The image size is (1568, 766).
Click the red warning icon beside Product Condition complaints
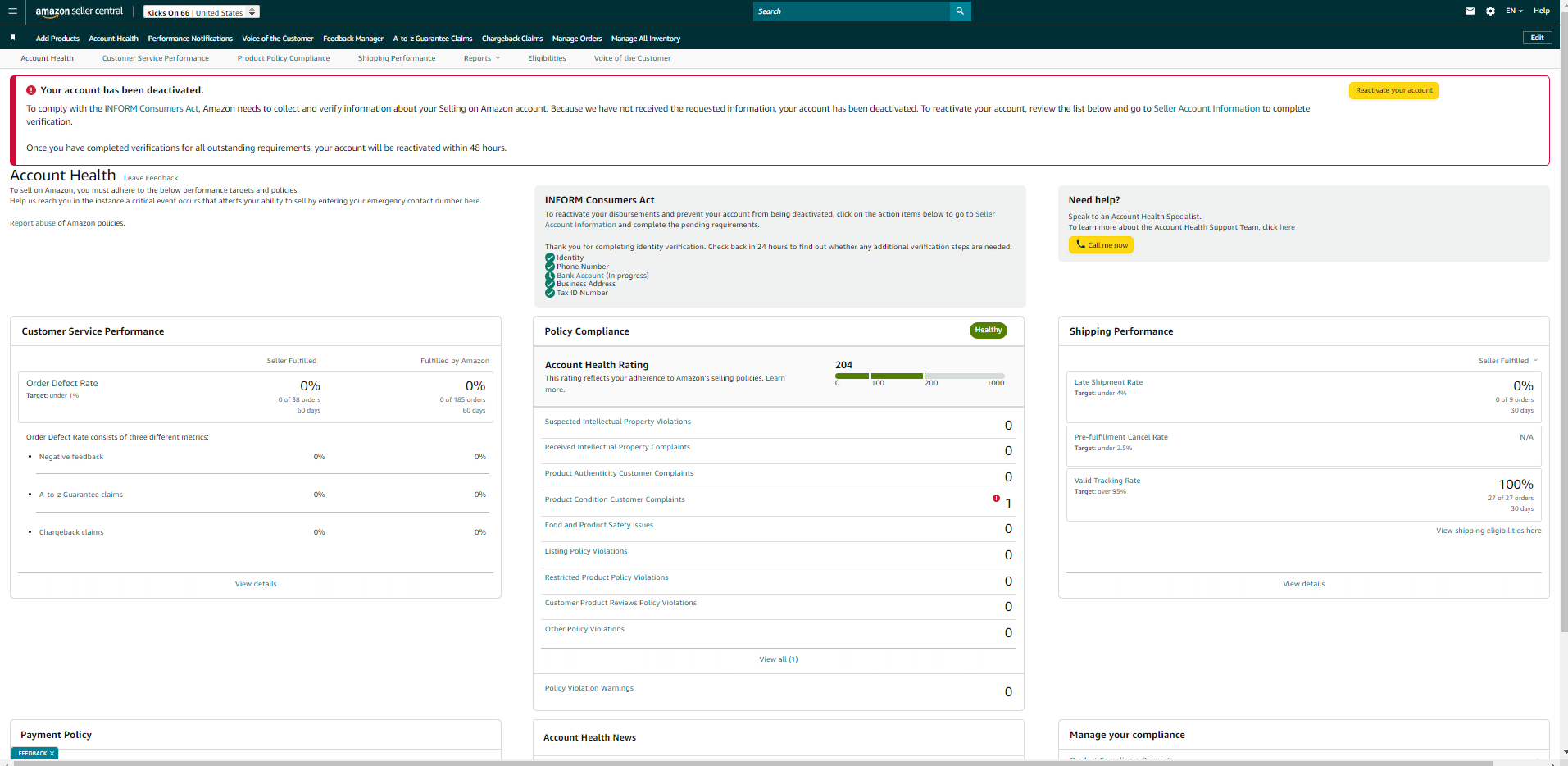coord(996,499)
